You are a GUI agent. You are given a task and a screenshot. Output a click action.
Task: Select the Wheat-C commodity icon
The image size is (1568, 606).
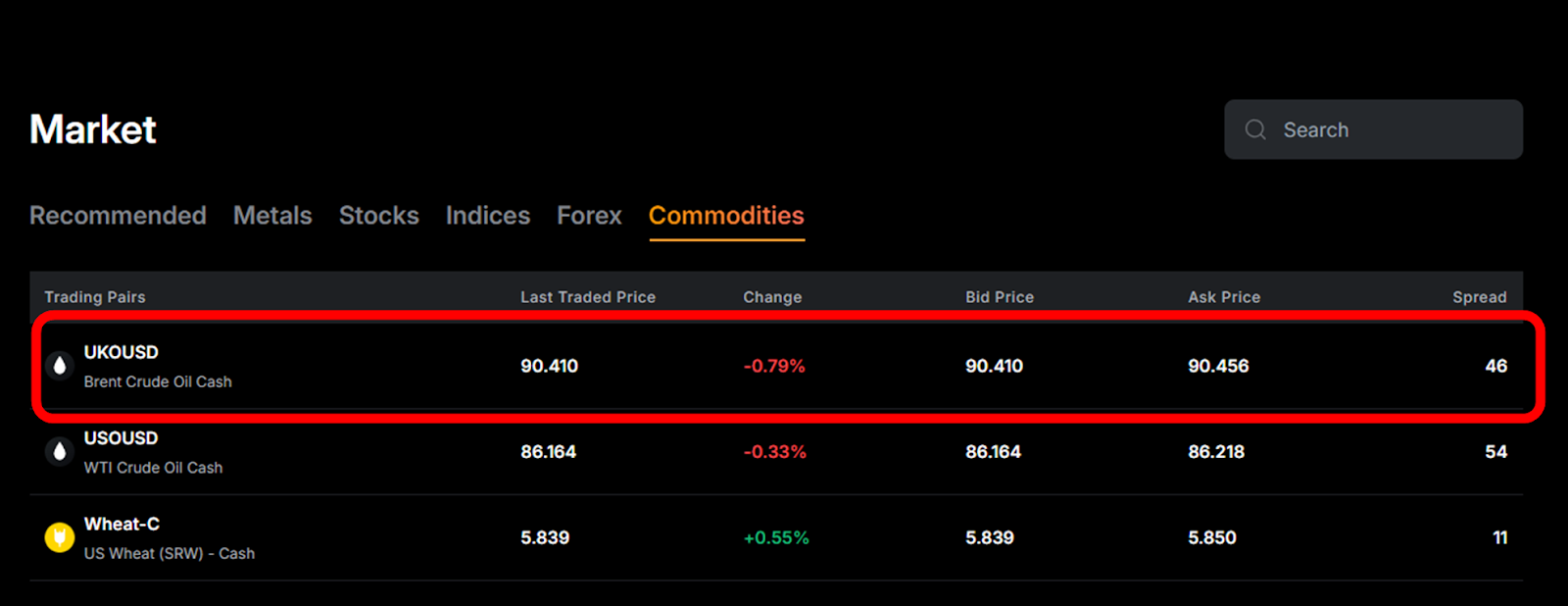coord(59,536)
